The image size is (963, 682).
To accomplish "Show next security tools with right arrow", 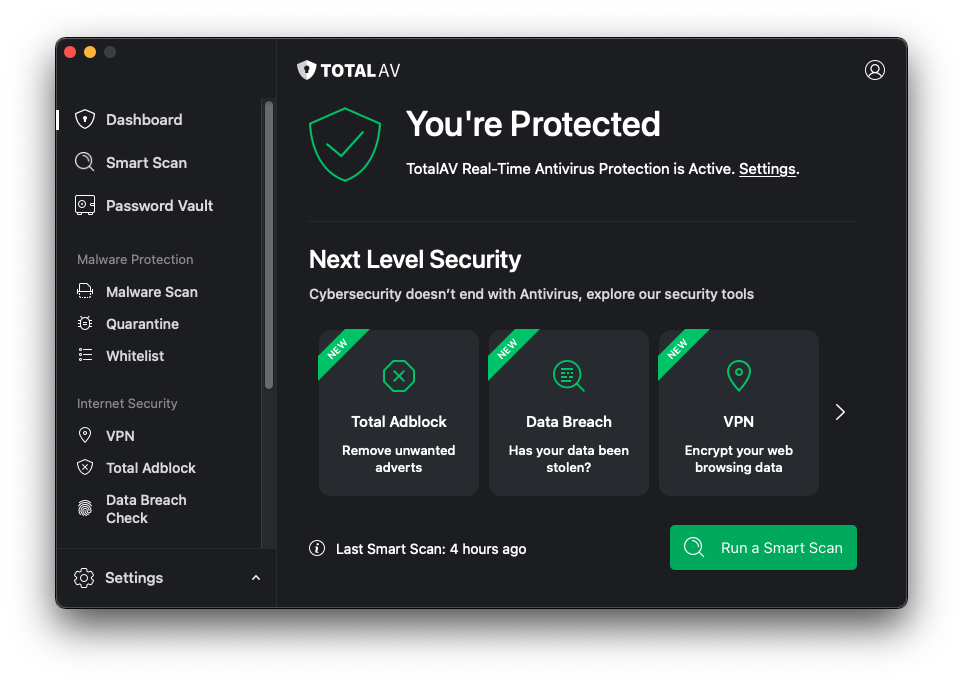I will coord(840,412).
